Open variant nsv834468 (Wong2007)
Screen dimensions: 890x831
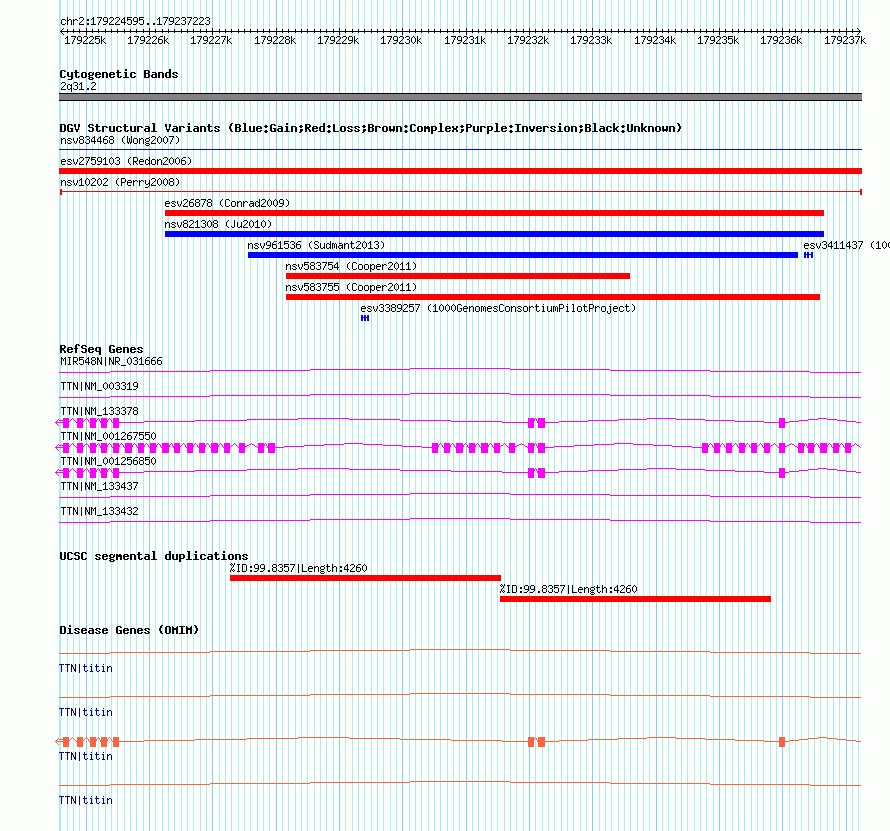click(120, 140)
